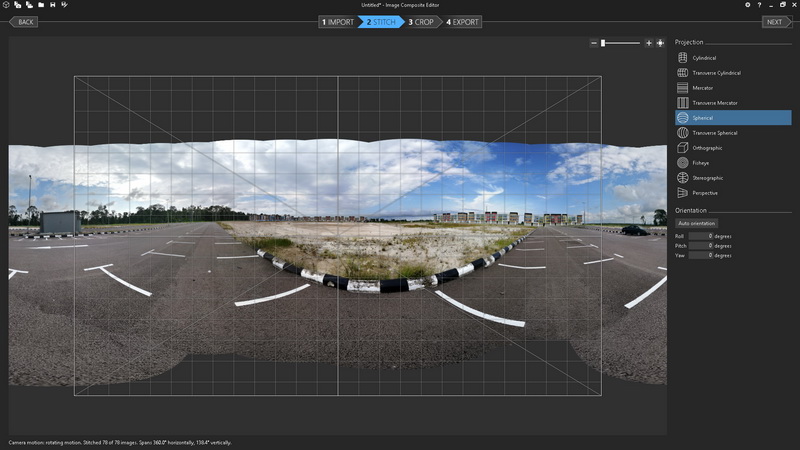
Task: Zoom out with the minus button
Action: pyautogui.click(x=593, y=43)
